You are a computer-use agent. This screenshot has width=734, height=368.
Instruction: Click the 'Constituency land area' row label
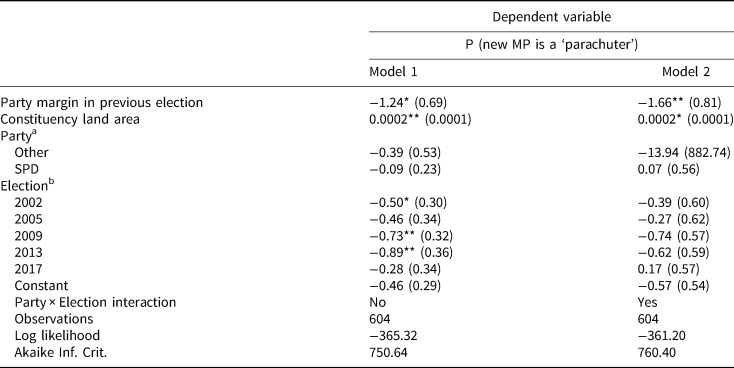(70, 119)
